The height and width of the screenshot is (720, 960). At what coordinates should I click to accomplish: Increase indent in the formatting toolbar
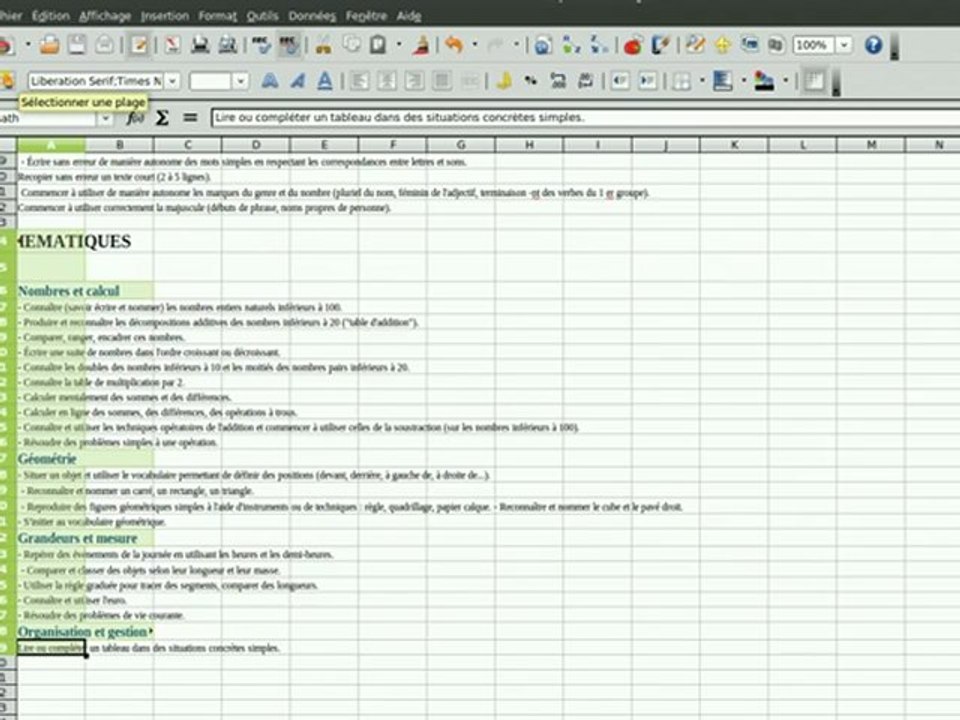click(x=648, y=81)
